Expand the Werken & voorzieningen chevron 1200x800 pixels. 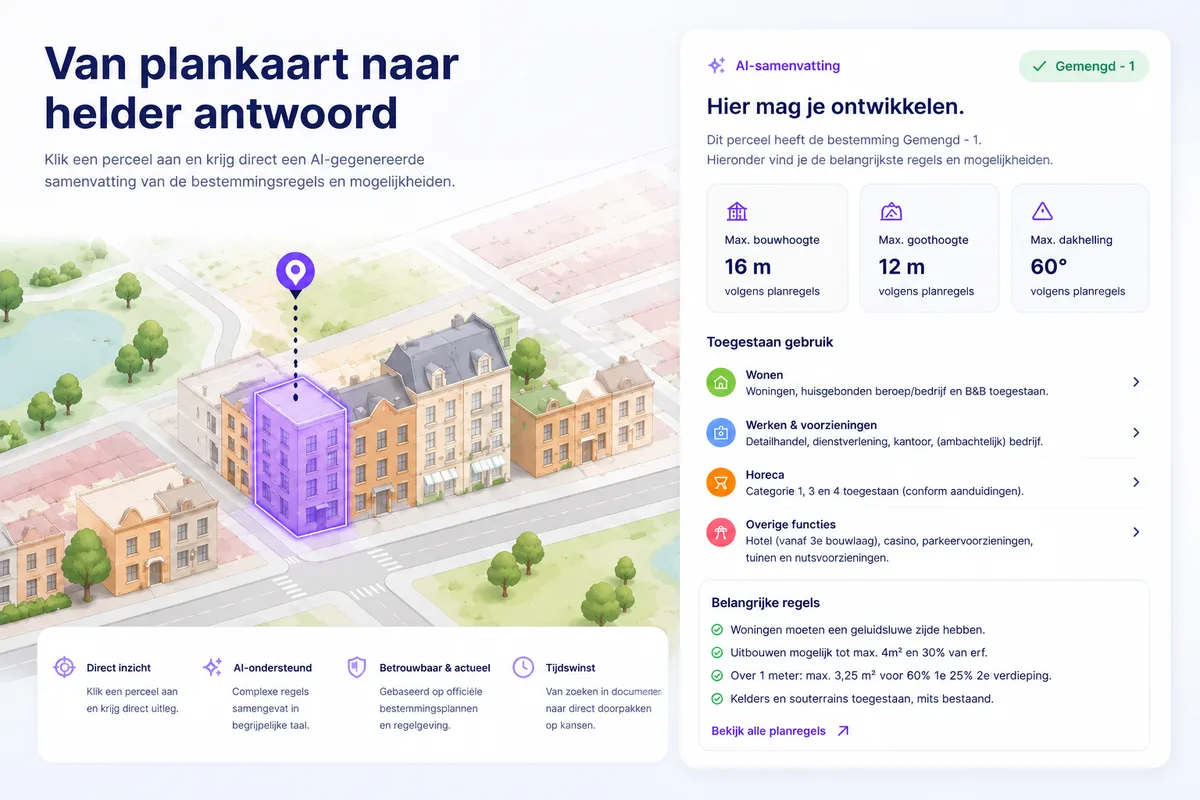1136,432
